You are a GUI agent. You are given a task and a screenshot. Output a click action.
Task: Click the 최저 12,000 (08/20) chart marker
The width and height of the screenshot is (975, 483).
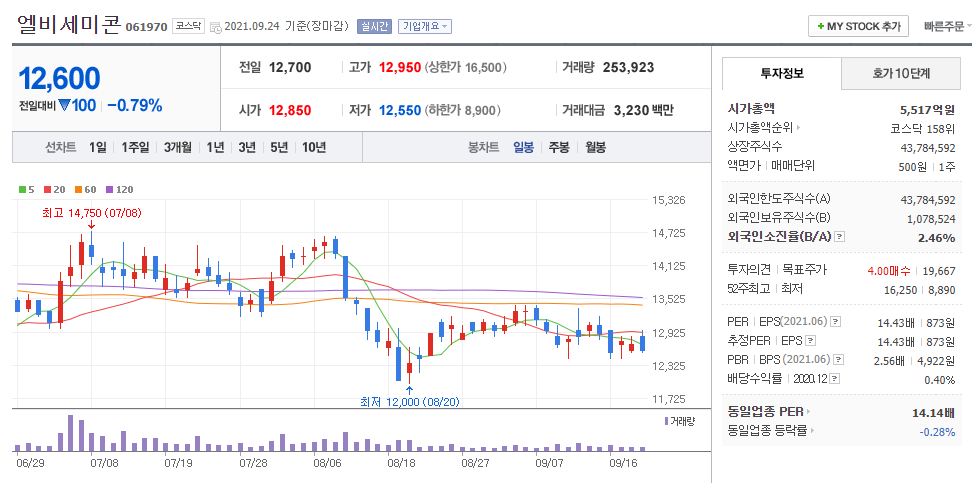[410, 402]
